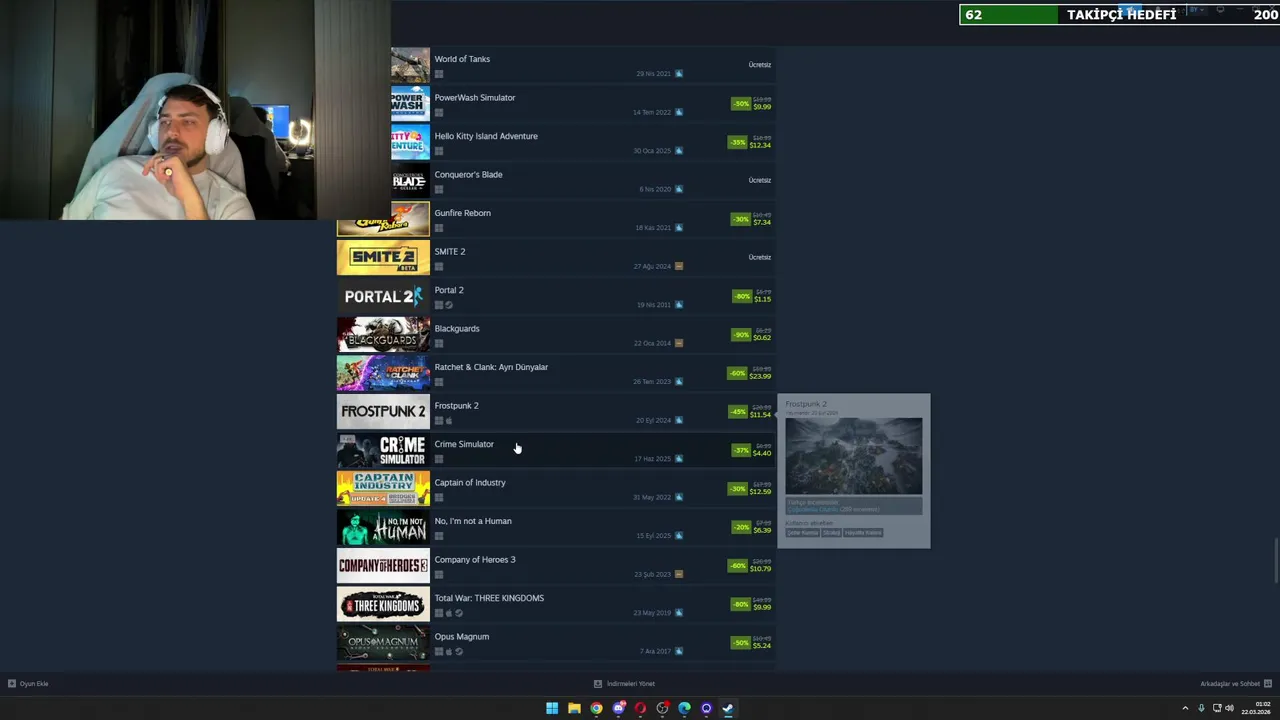Open File Explorer from the taskbar
The height and width of the screenshot is (720, 1280).
pyautogui.click(x=574, y=708)
